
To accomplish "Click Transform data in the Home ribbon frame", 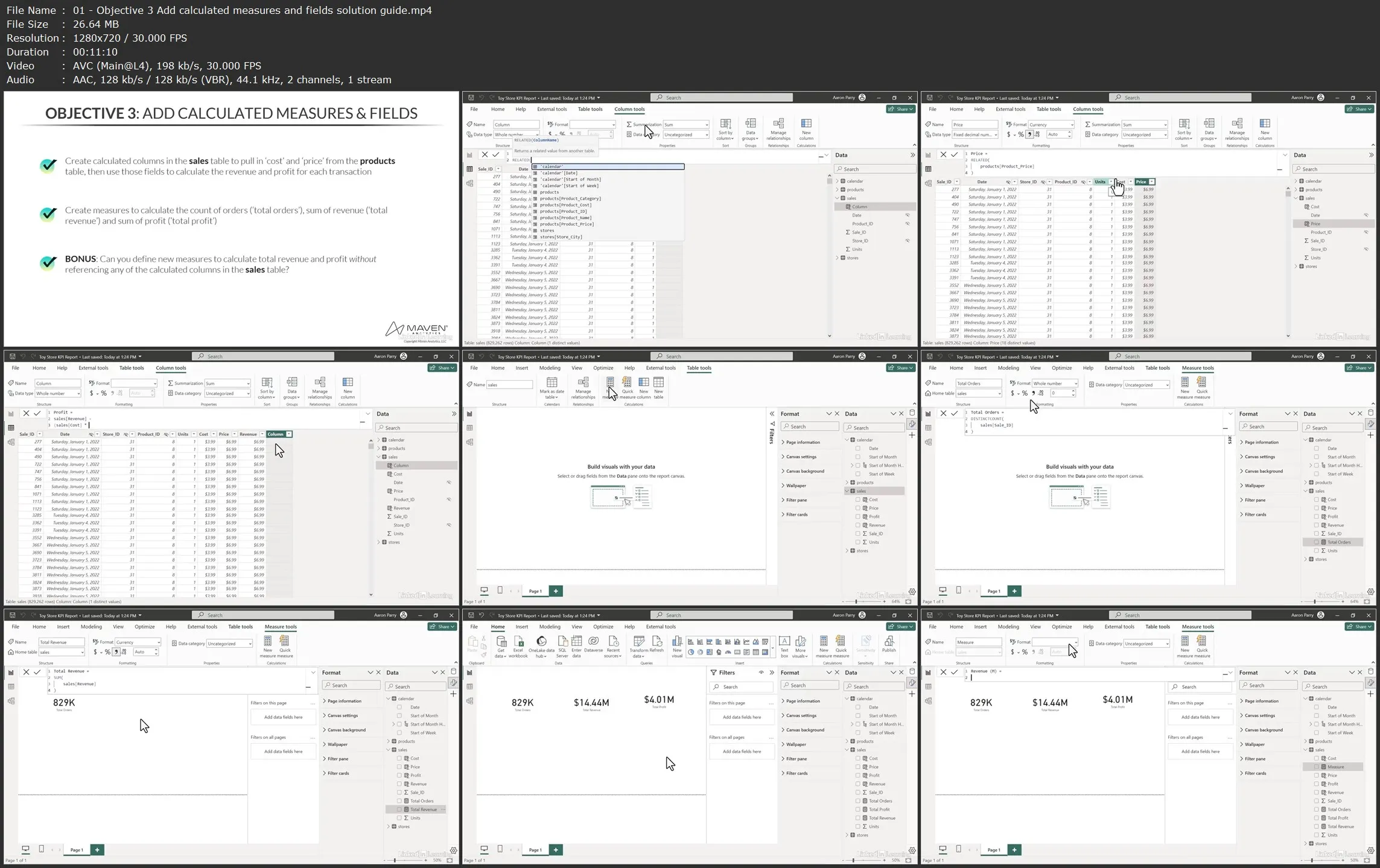I will pos(638,647).
